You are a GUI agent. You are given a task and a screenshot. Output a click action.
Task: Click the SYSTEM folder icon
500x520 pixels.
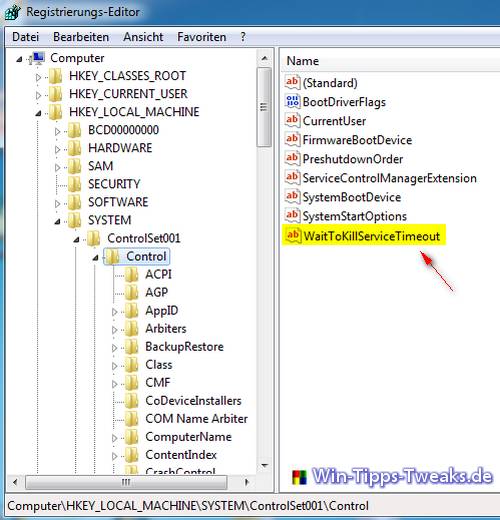[74, 220]
